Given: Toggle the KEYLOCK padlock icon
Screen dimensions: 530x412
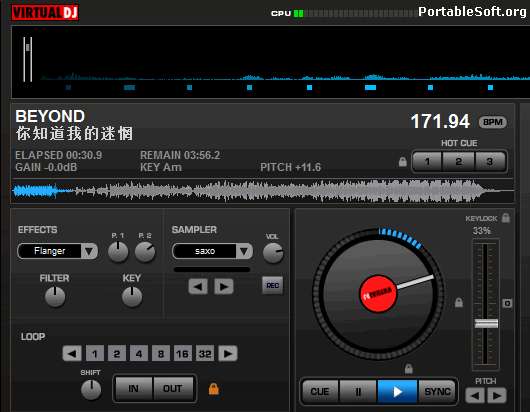Looking at the screenshot, I should point(505,218).
